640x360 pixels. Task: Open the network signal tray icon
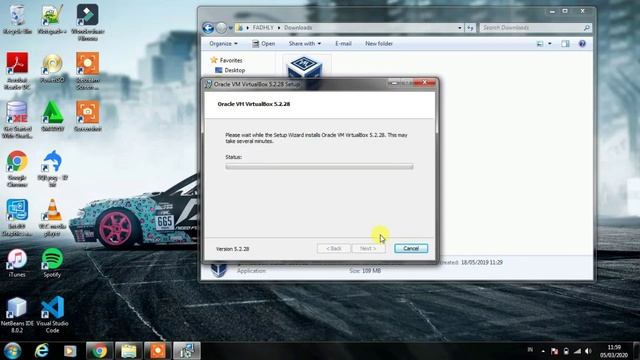tap(577, 351)
